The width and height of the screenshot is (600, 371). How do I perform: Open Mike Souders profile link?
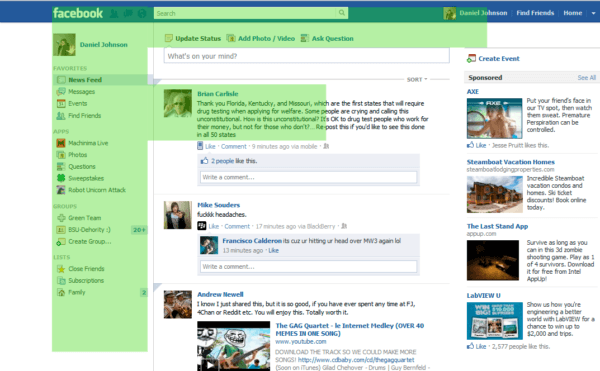point(218,205)
